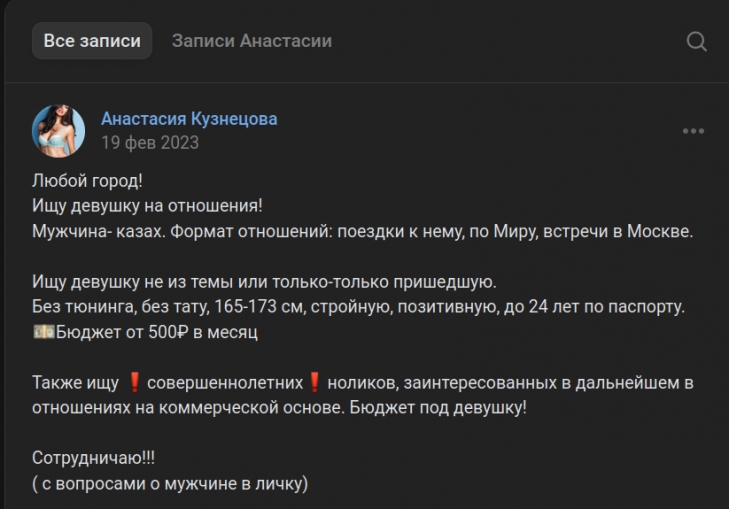Click the «с вопросами о мужчине в личку» line

(x=170, y=484)
